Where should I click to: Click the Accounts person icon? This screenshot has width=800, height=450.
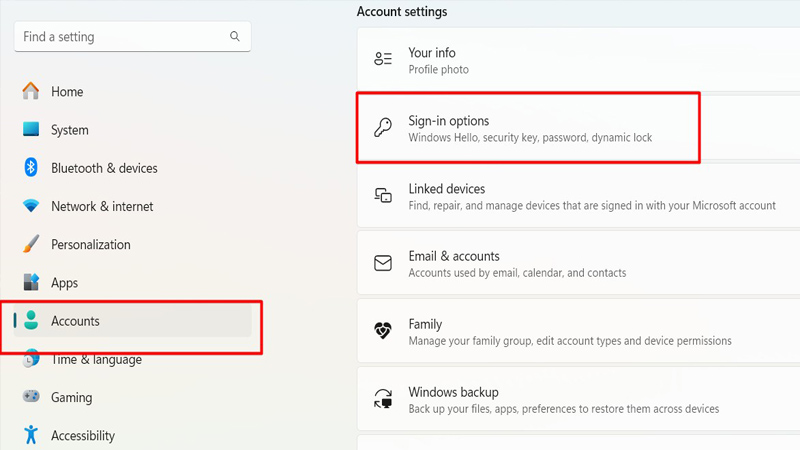[x=31, y=320]
